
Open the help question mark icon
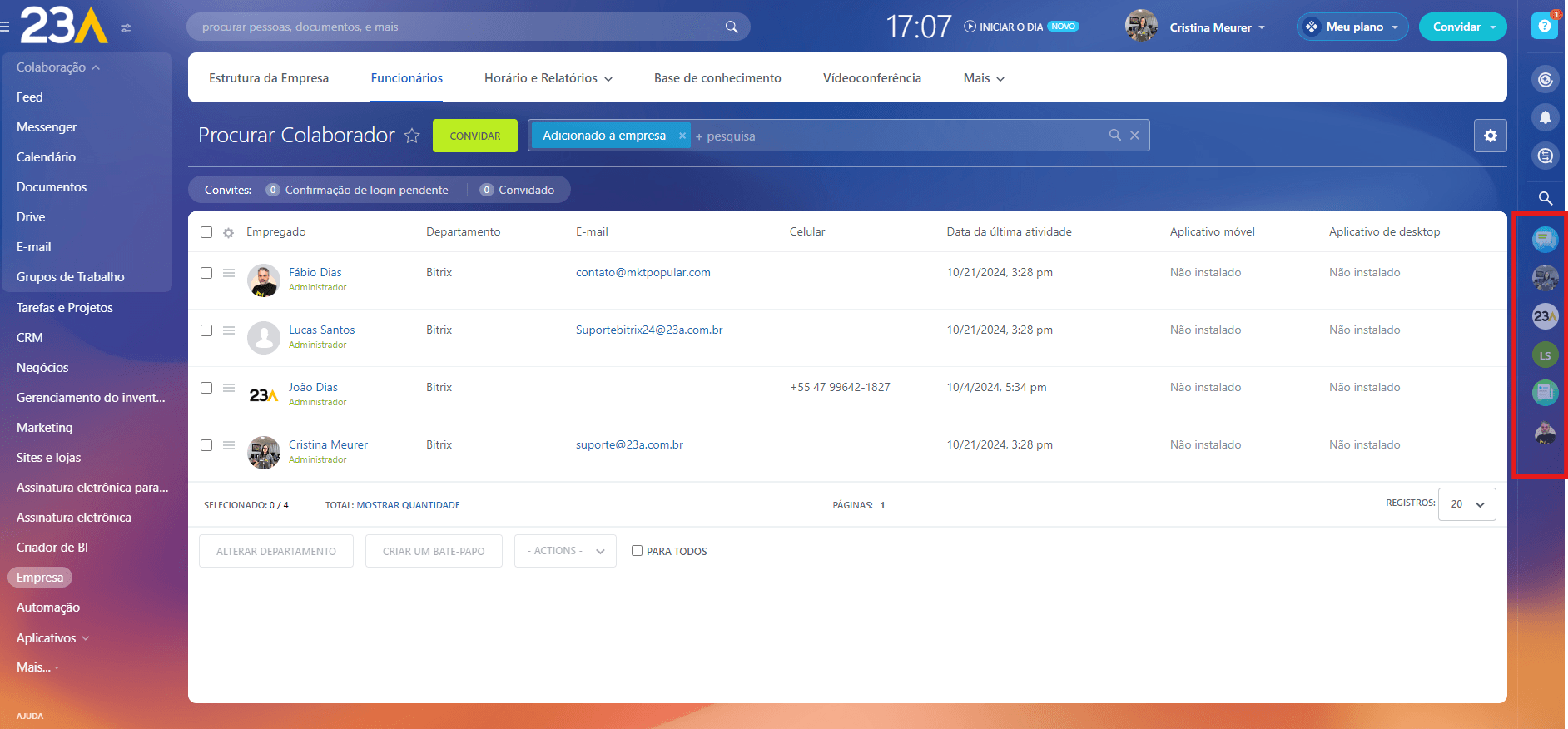(1544, 27)
